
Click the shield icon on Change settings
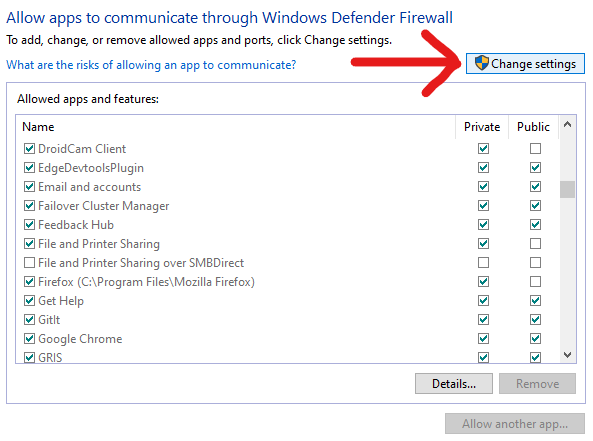[x=481, y=63]
